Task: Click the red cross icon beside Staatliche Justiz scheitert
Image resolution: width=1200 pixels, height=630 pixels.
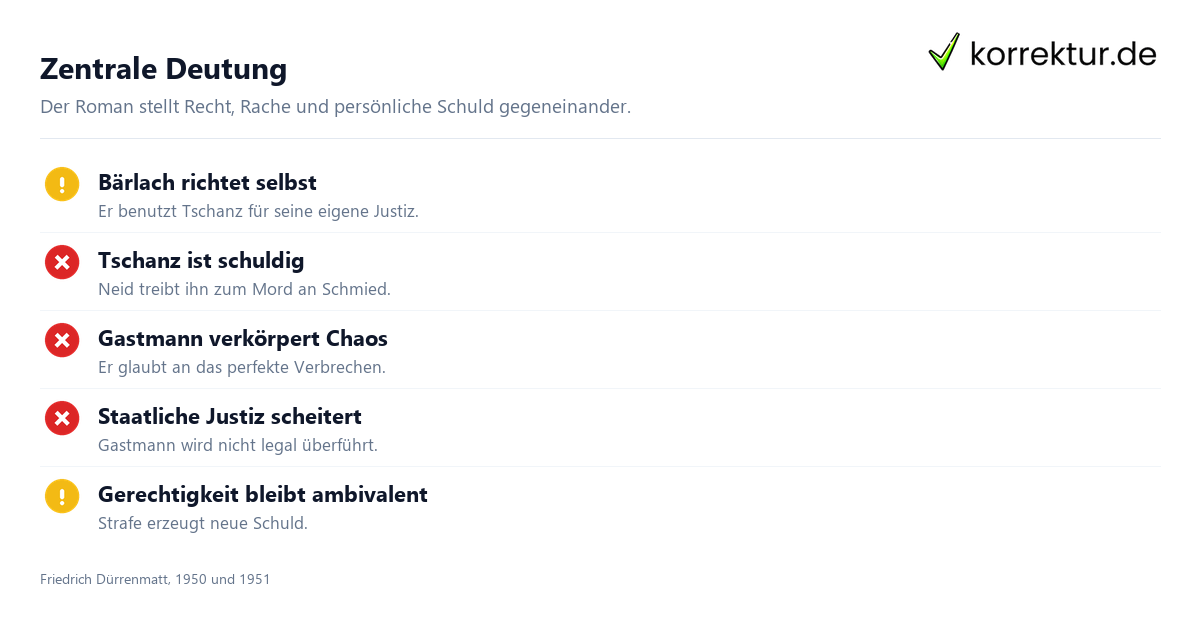Action: pos(62,418)
